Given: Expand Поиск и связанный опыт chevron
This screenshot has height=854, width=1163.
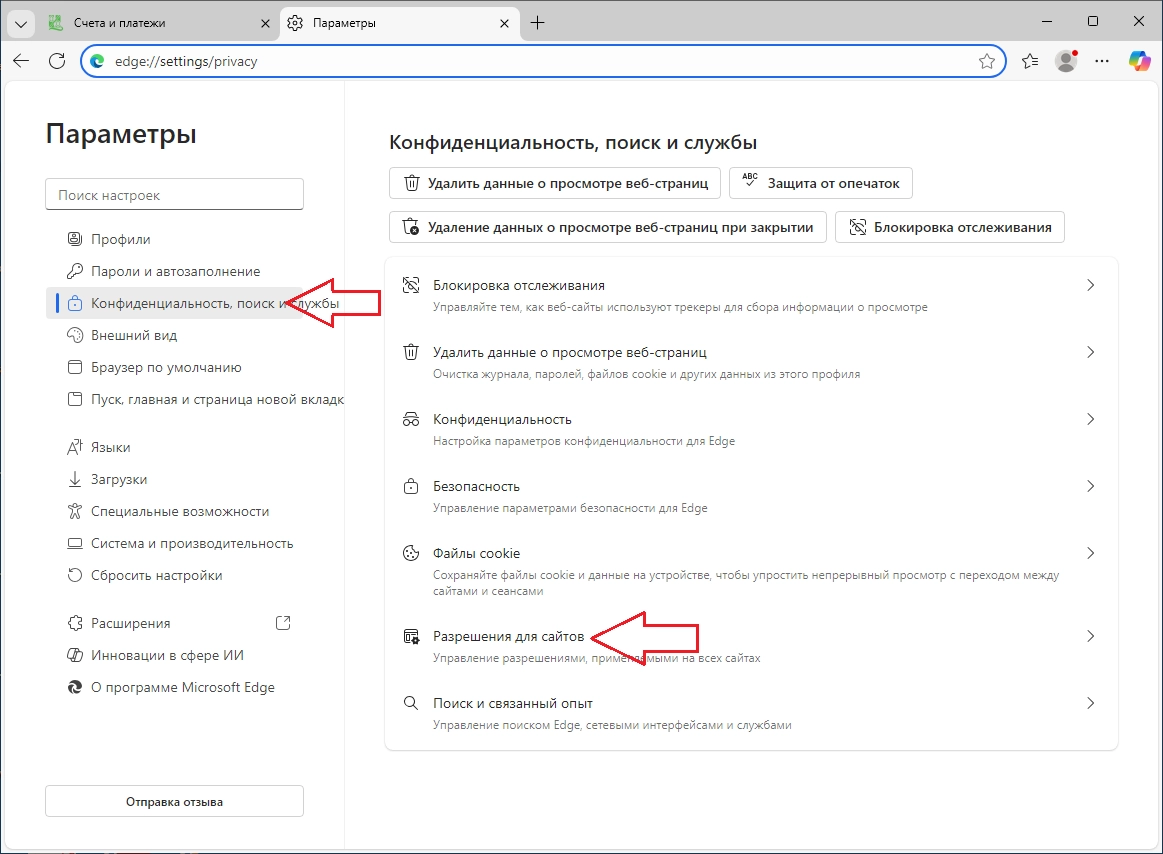Looking at the screenshot, I should point(1090,703).
